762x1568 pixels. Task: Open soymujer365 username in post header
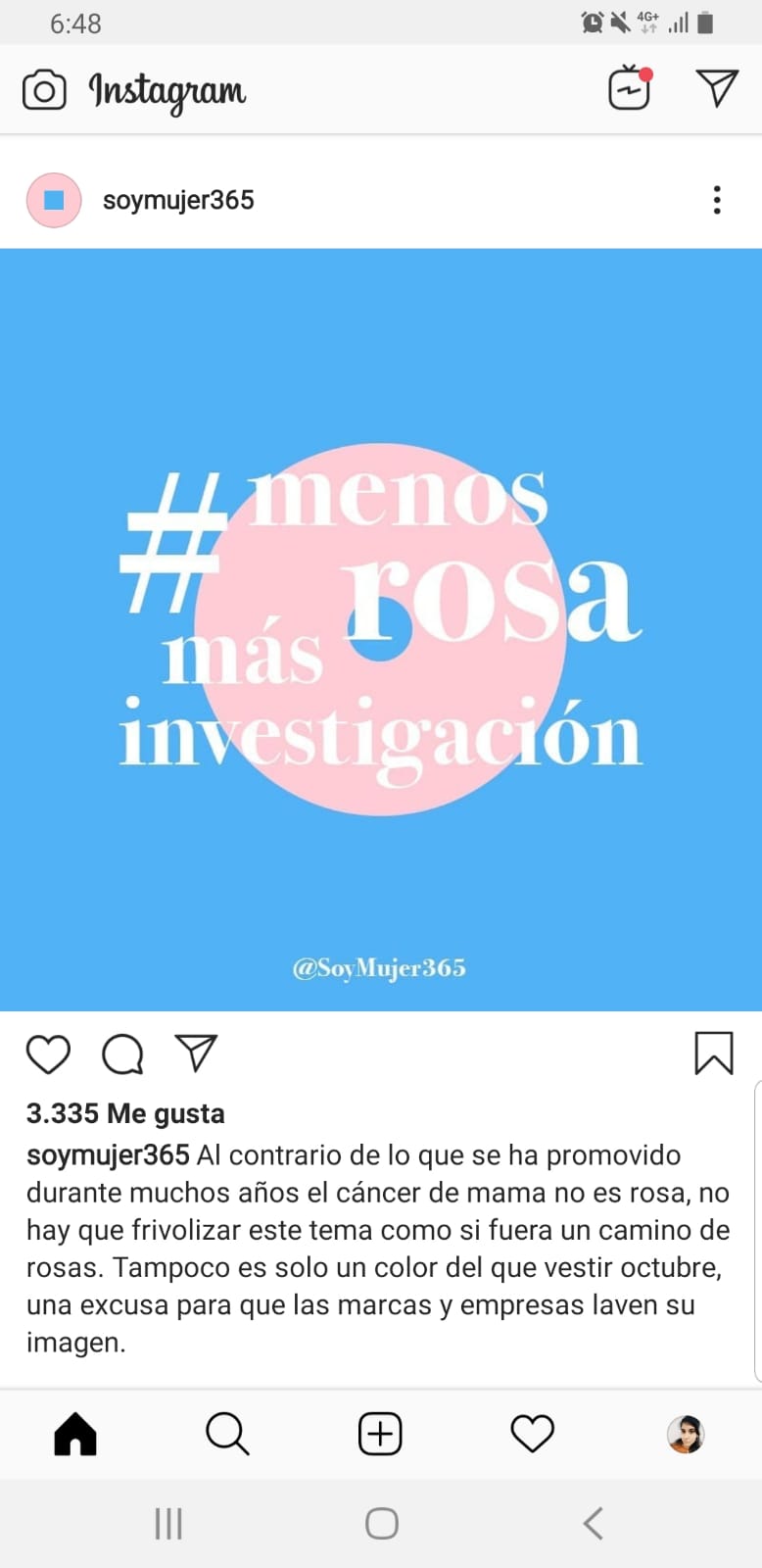click(x=178, y=200)
